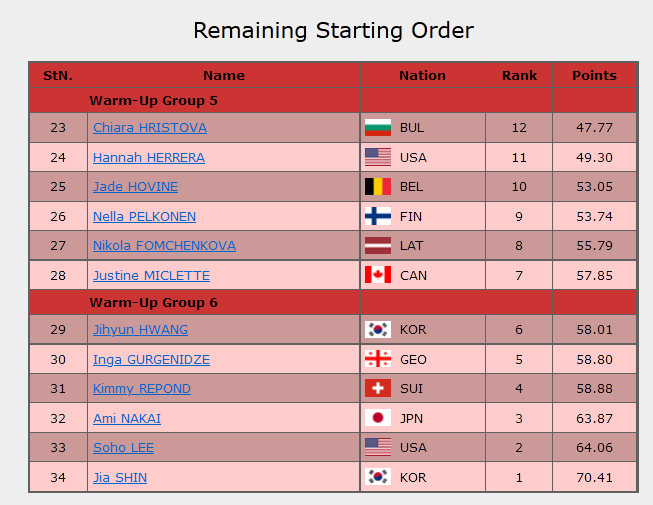Click the Georgia flag icon
The image size is (653, 505).
pos(377,359)
